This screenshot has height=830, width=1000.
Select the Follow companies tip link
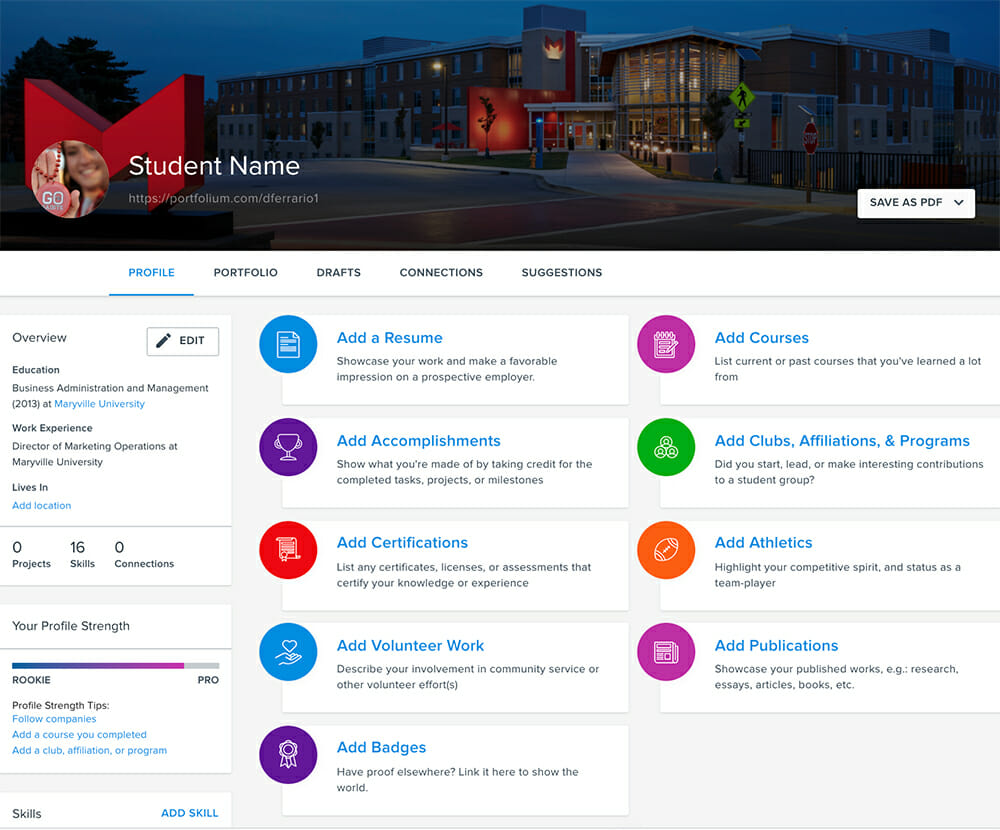(54, 719)
